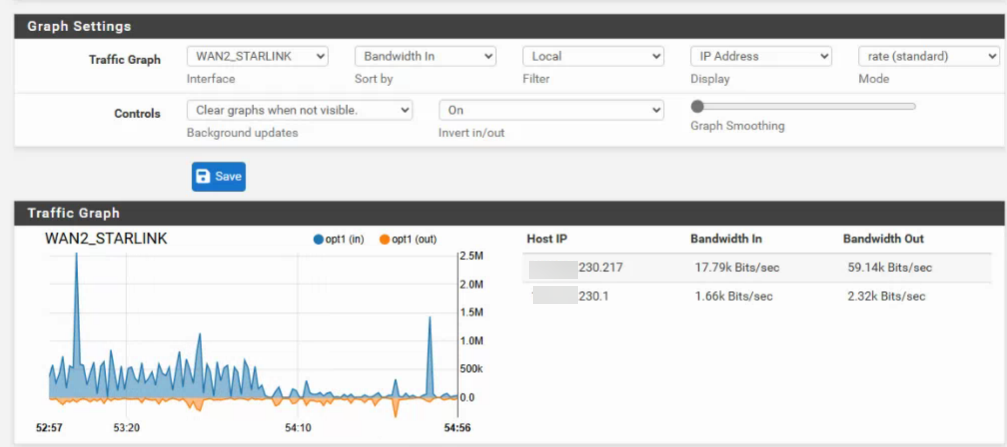This screenshot has width=1007, height=447.
Task: Select the host row ending in 230.217
Action: [x=600, y=268]
